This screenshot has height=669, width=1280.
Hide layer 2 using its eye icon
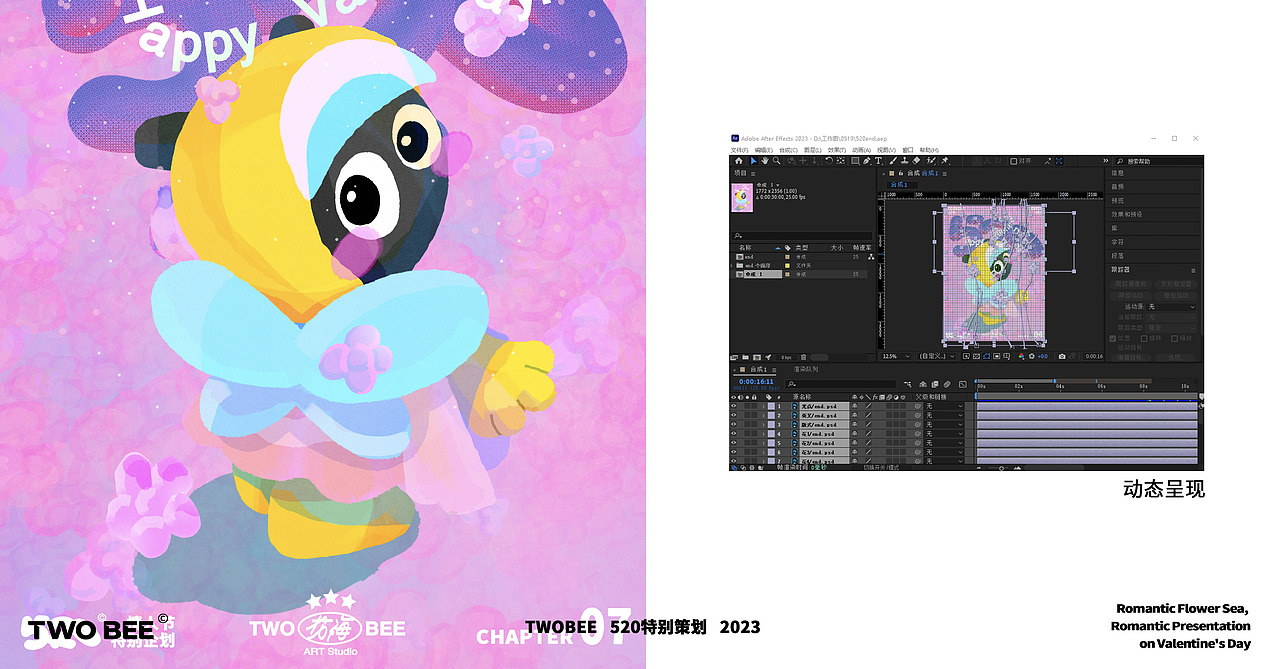733,415
